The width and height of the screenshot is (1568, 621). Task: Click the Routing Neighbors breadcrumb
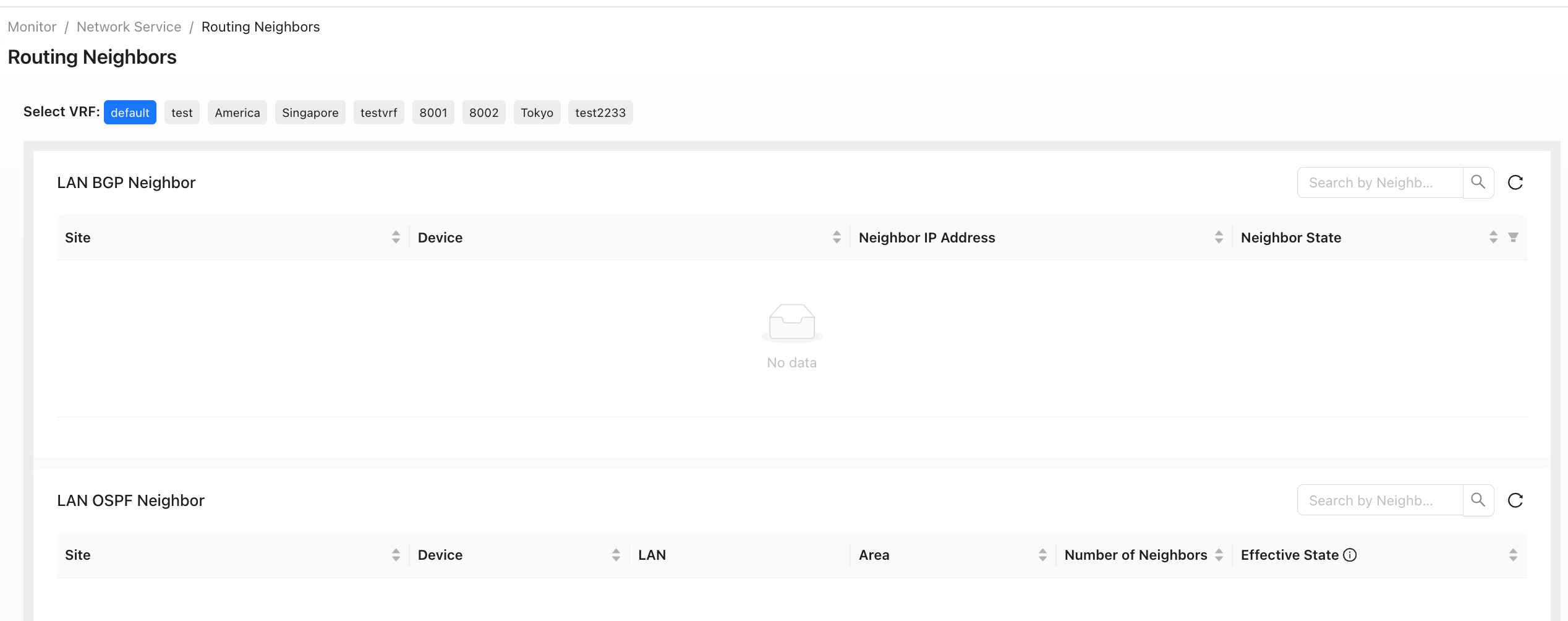click(260, 27)
